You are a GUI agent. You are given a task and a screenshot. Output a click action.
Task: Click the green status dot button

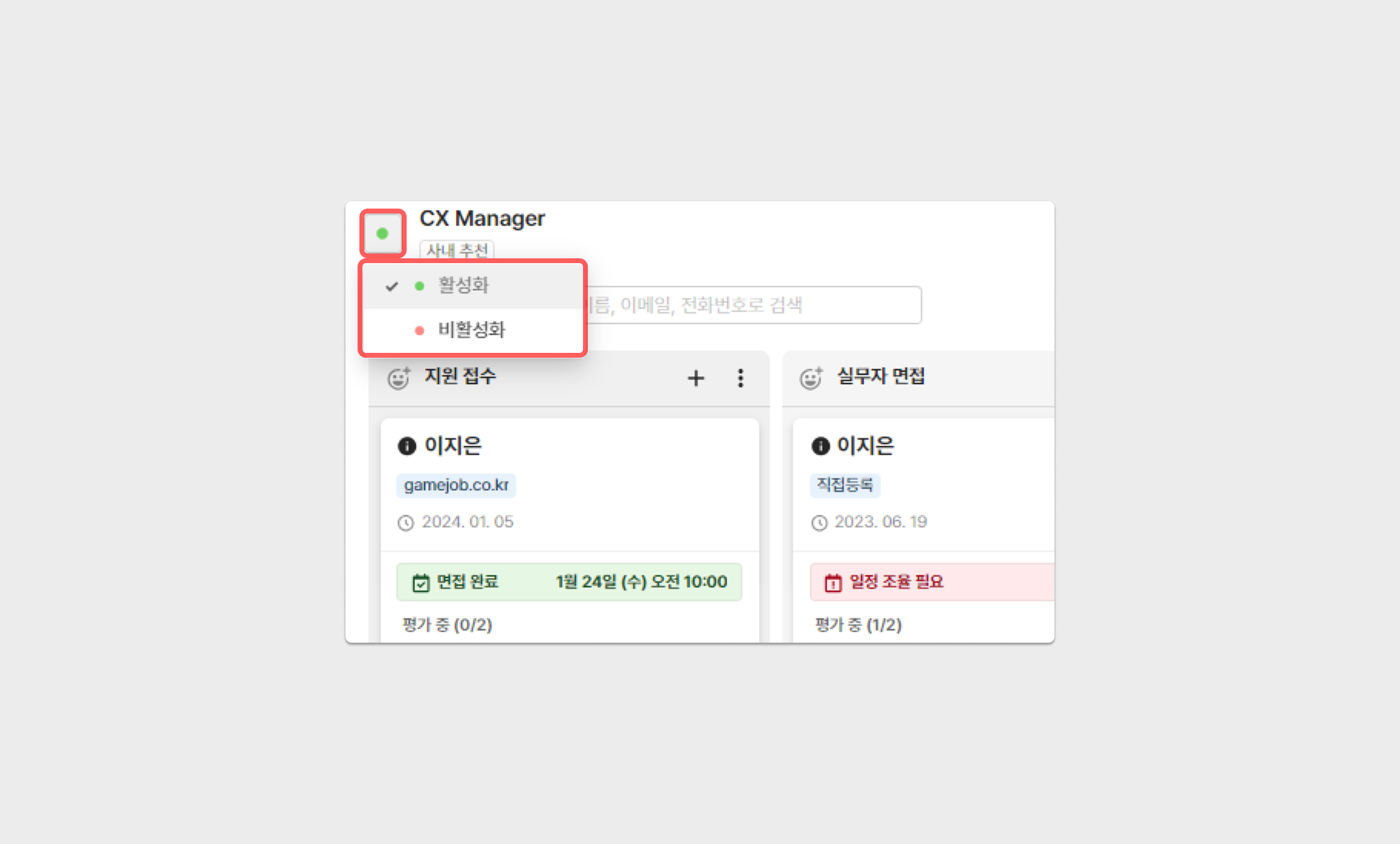[x=382, y=233]
